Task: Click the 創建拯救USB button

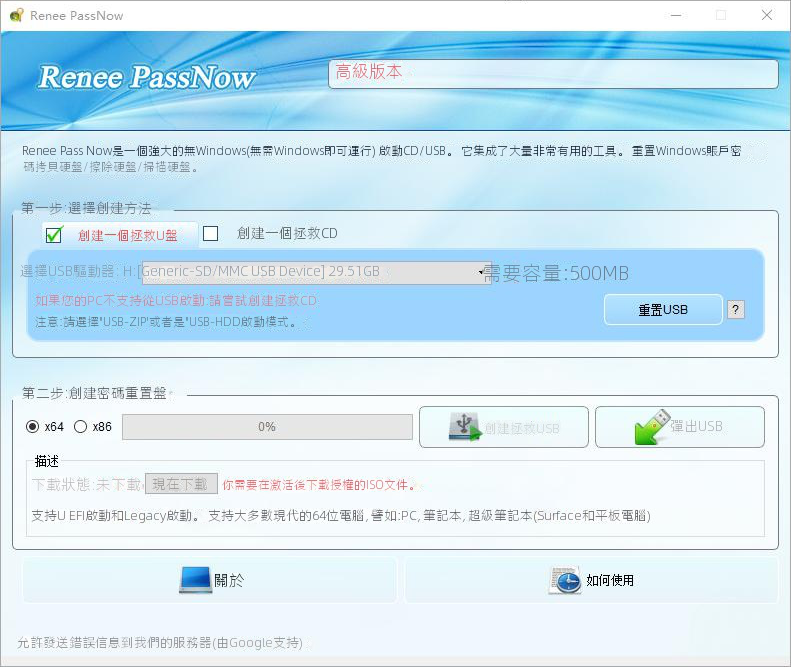Action: click(503, 427)
